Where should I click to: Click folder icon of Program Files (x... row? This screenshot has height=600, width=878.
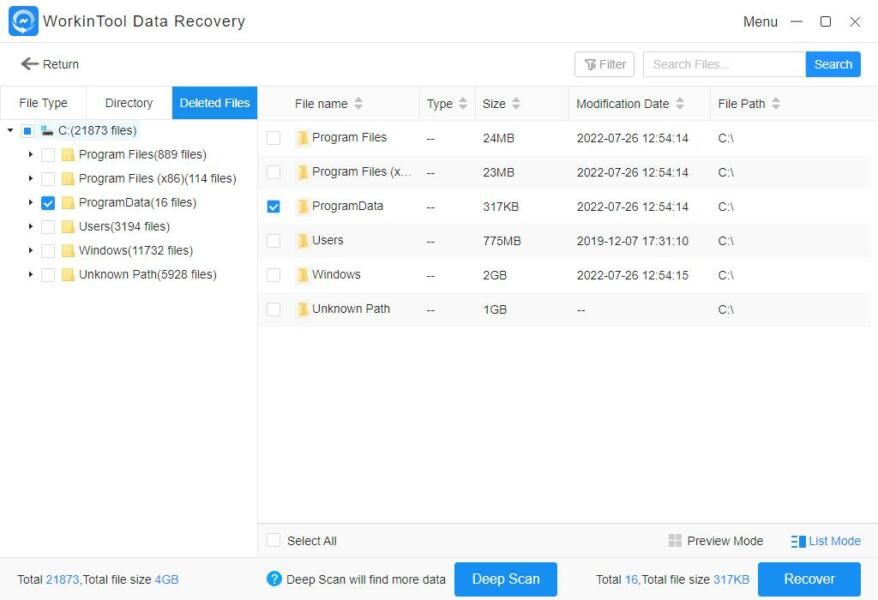pos(302,172)
